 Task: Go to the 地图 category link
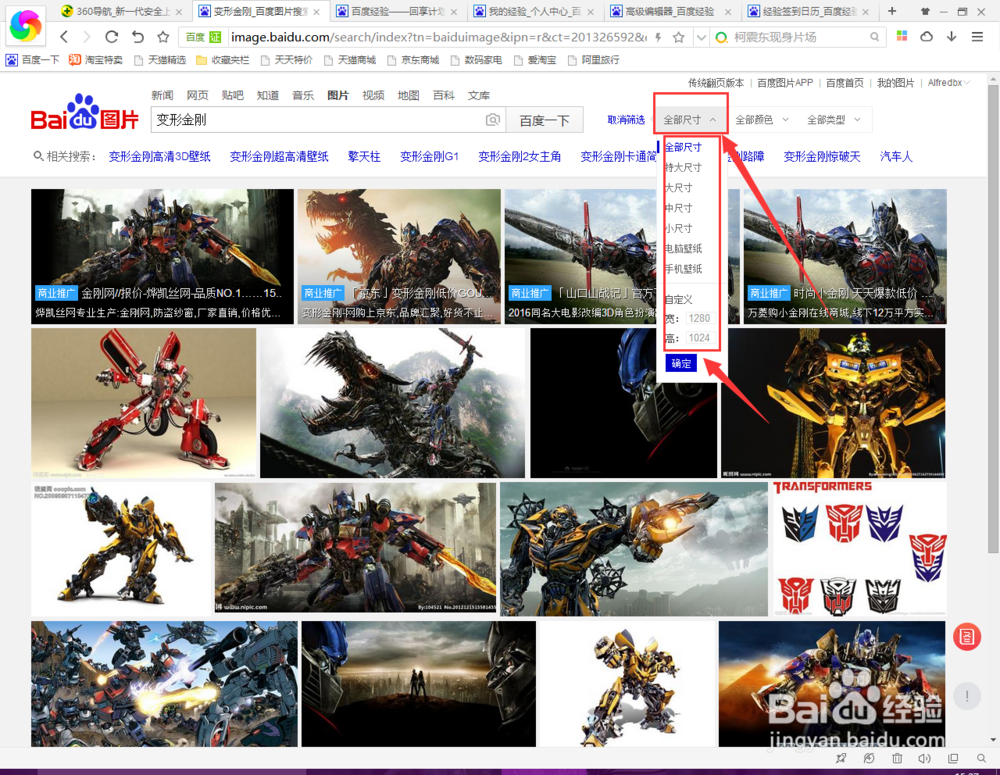click(x=408, y=96)
